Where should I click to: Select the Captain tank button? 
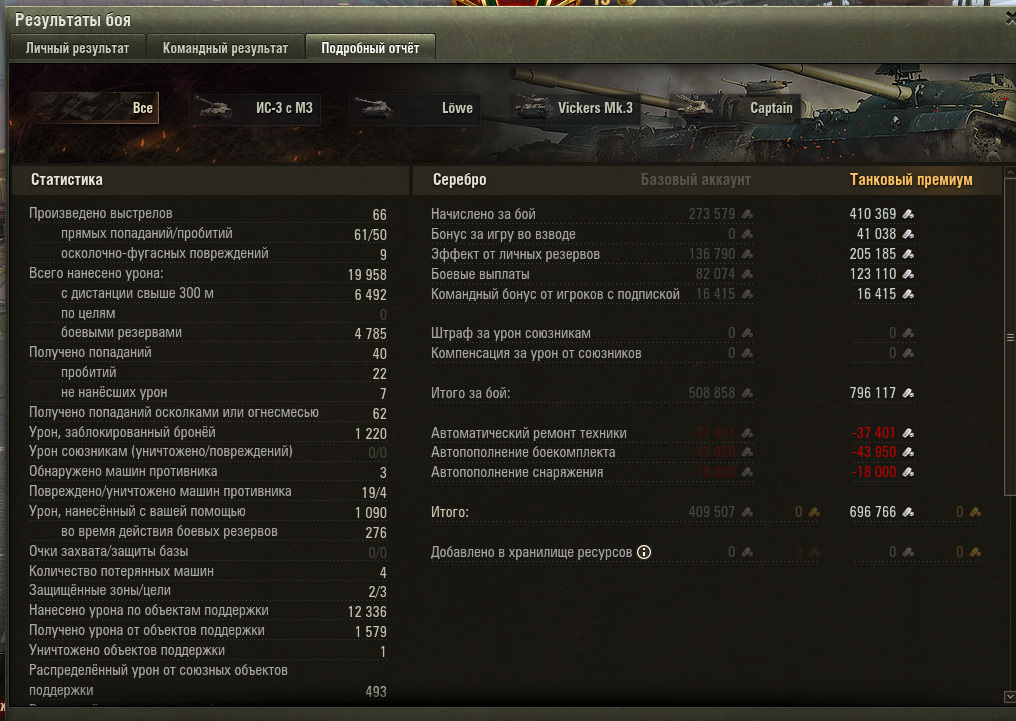735,108
